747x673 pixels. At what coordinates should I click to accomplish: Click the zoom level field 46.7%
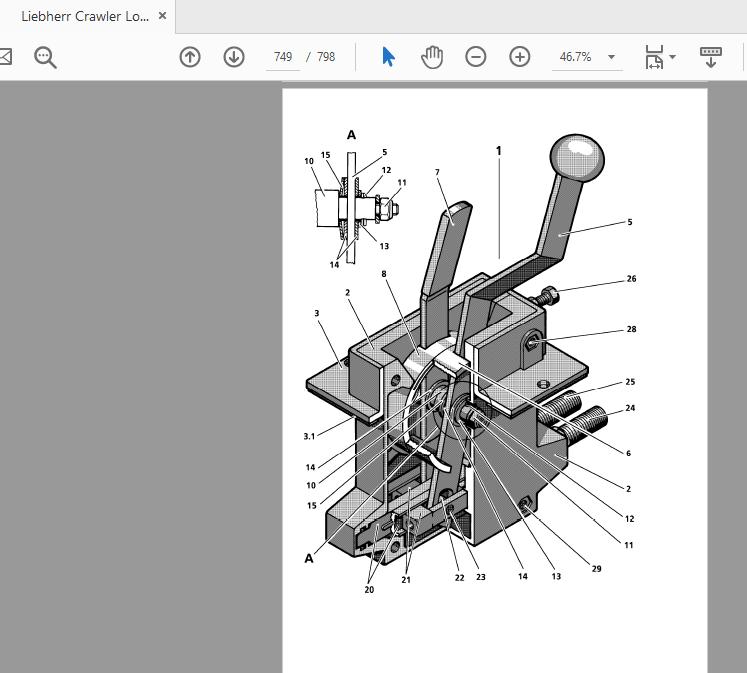(575, 57)
